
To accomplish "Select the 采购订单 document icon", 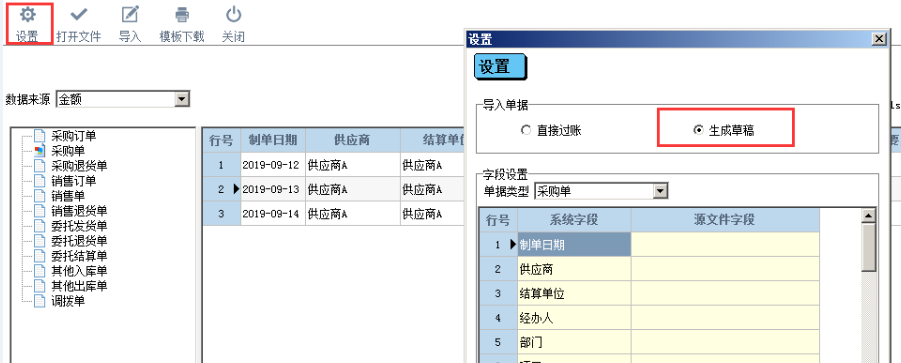I will [39, 136].
